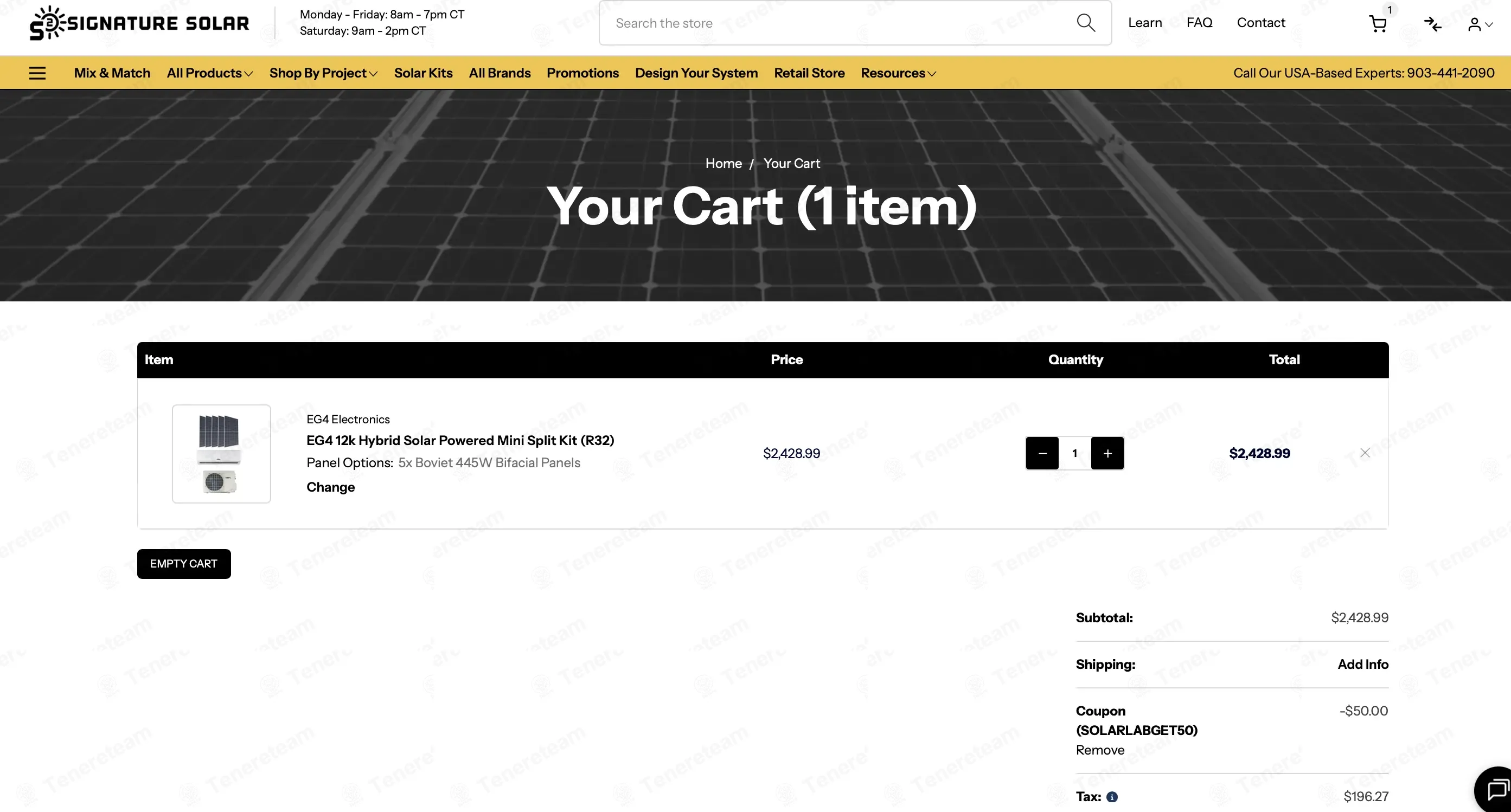Screen dimensions: 1511x812
Task: Expand the Resources dropdown
Action: (x=898, y=73)
